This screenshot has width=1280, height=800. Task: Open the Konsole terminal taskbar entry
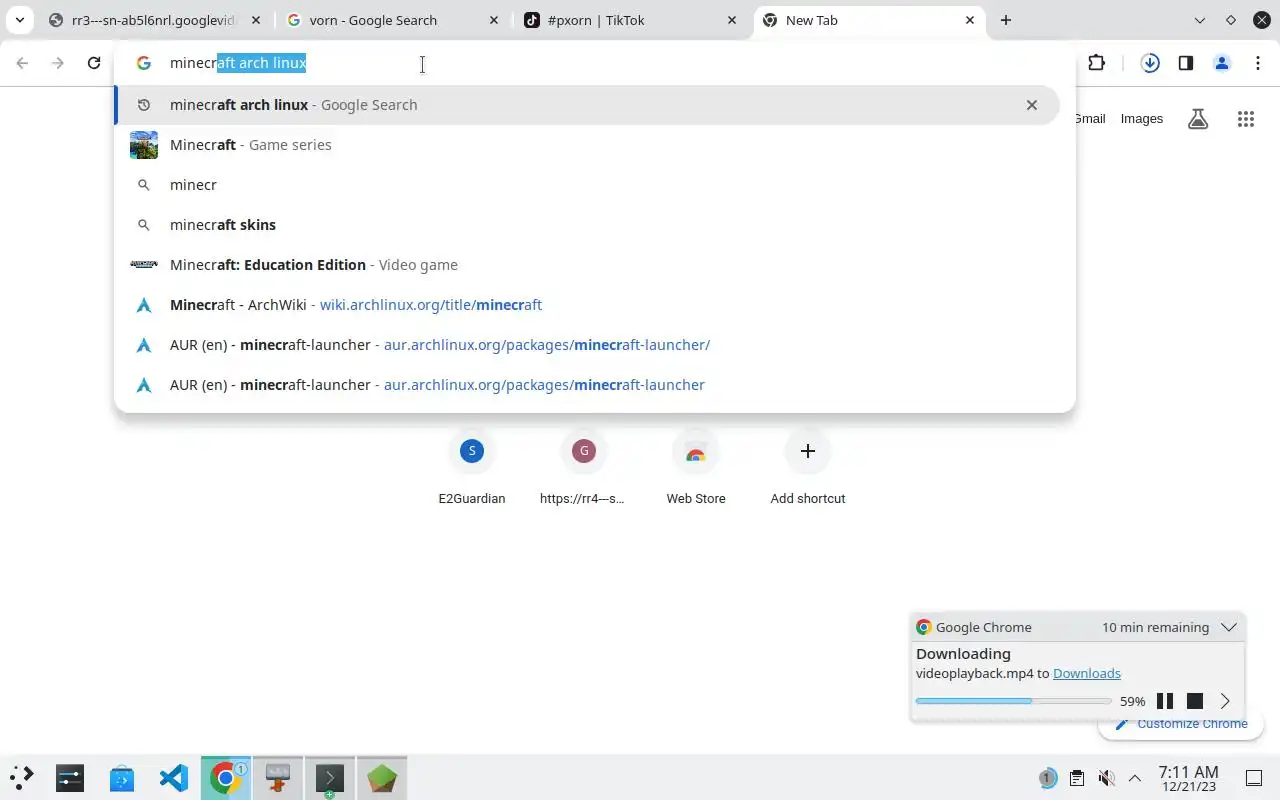[x=330, y=777]
